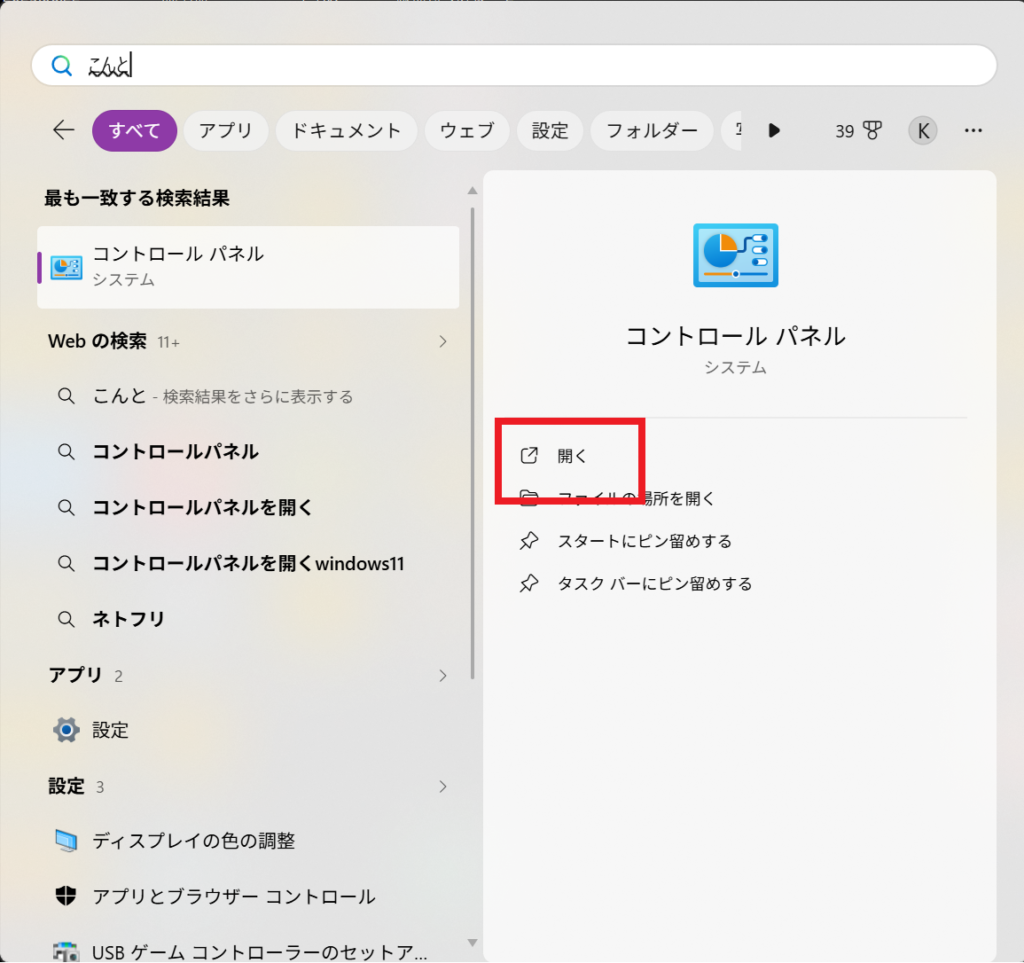The height and width of the screenshot is (963, 1024).
Task: Click the back arrow icon
Action: 64,130
